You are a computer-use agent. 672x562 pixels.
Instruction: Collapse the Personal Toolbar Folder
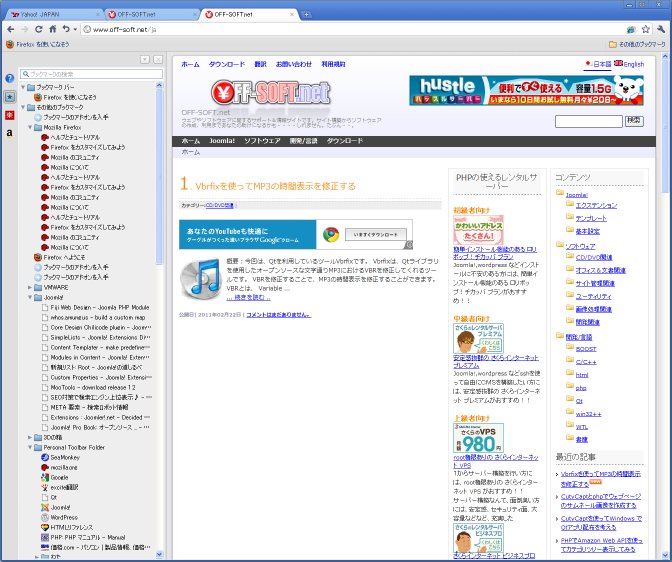pos(31,447)
